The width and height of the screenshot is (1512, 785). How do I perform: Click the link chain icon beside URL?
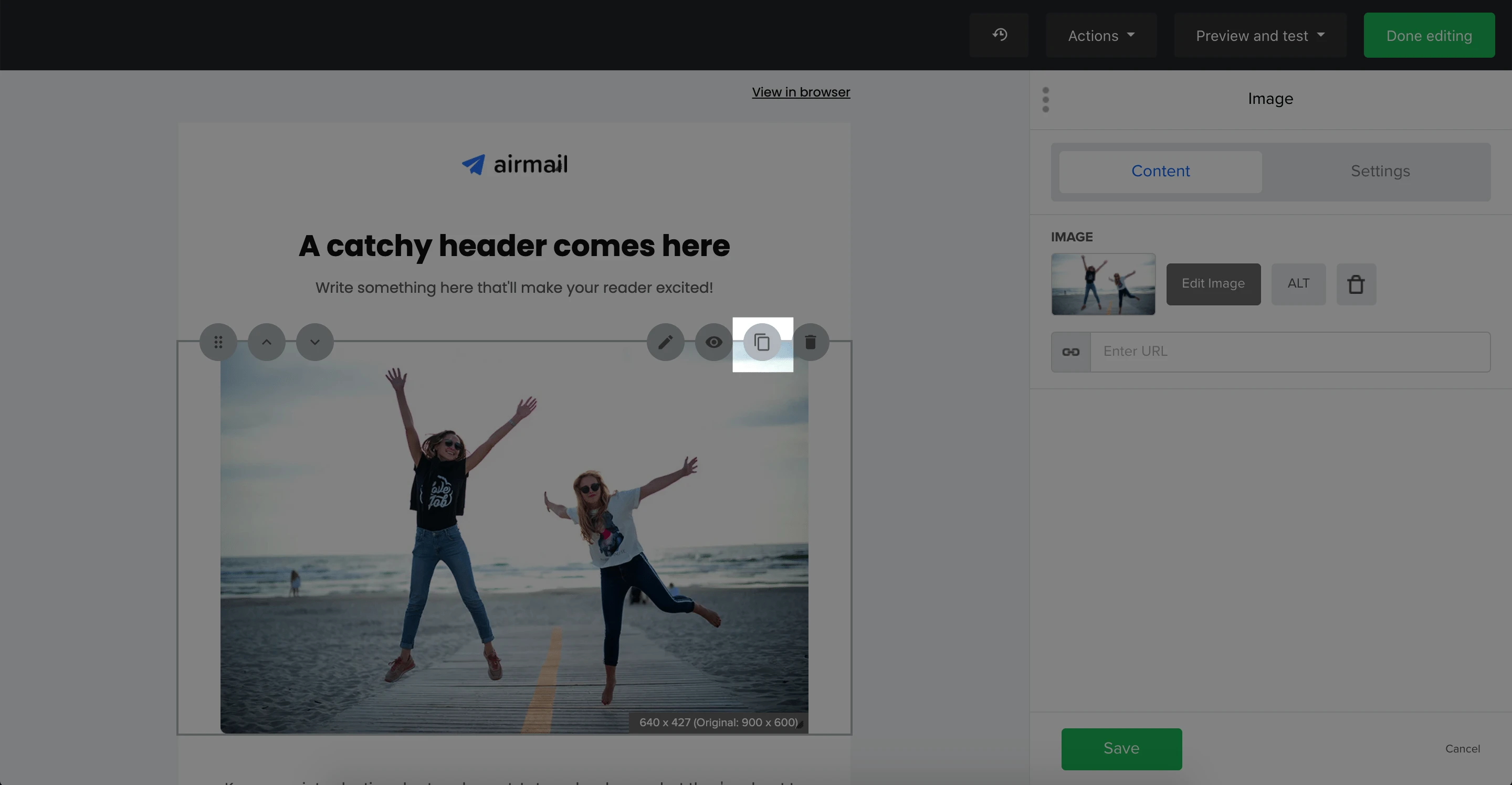coord(1070,352)
